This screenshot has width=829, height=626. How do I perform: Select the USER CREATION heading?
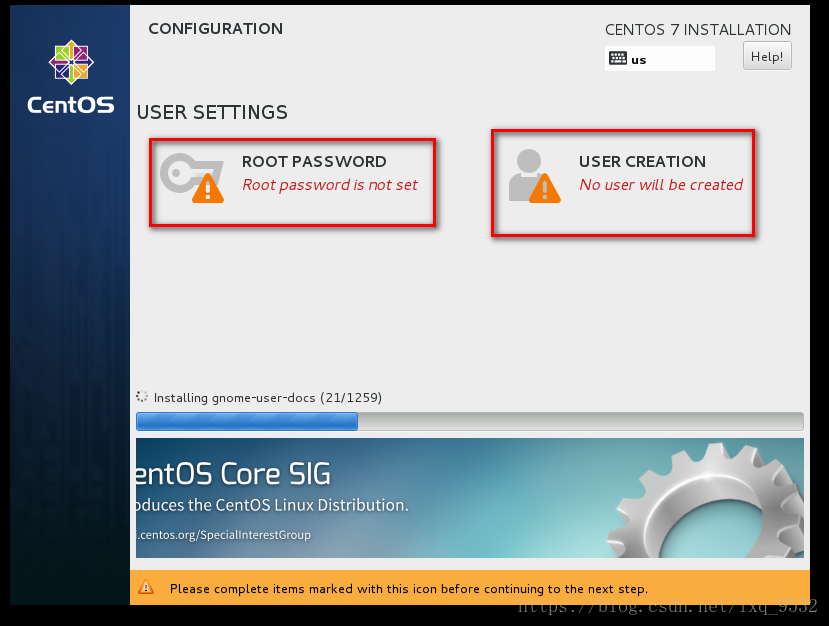[x=642, y=161]
